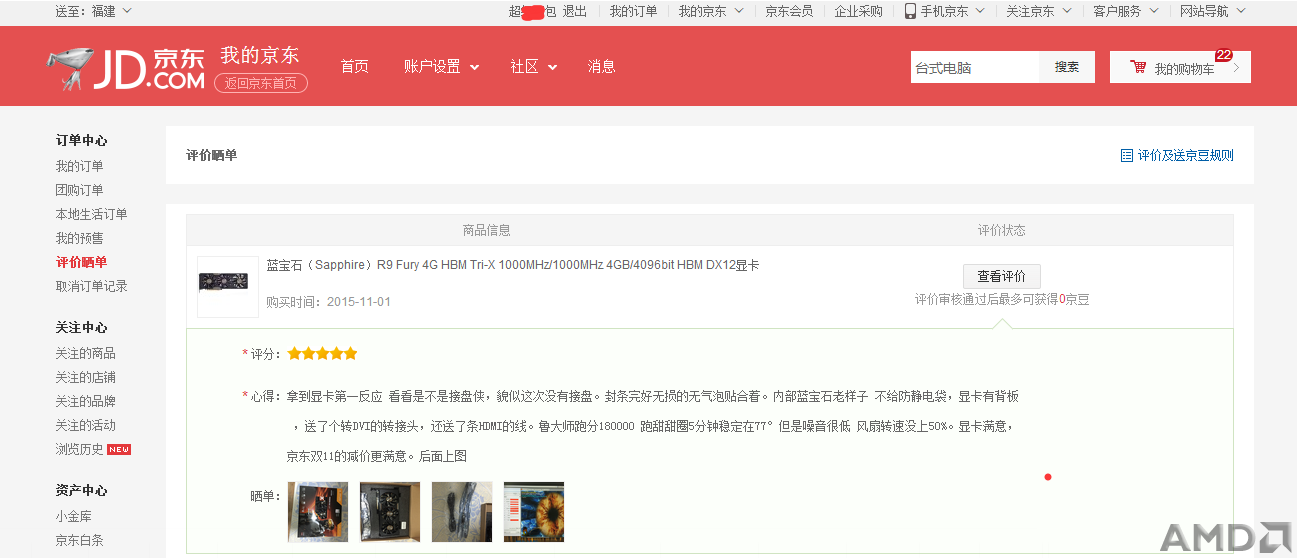Open the third review photo thumbnail

coord(462,511)
